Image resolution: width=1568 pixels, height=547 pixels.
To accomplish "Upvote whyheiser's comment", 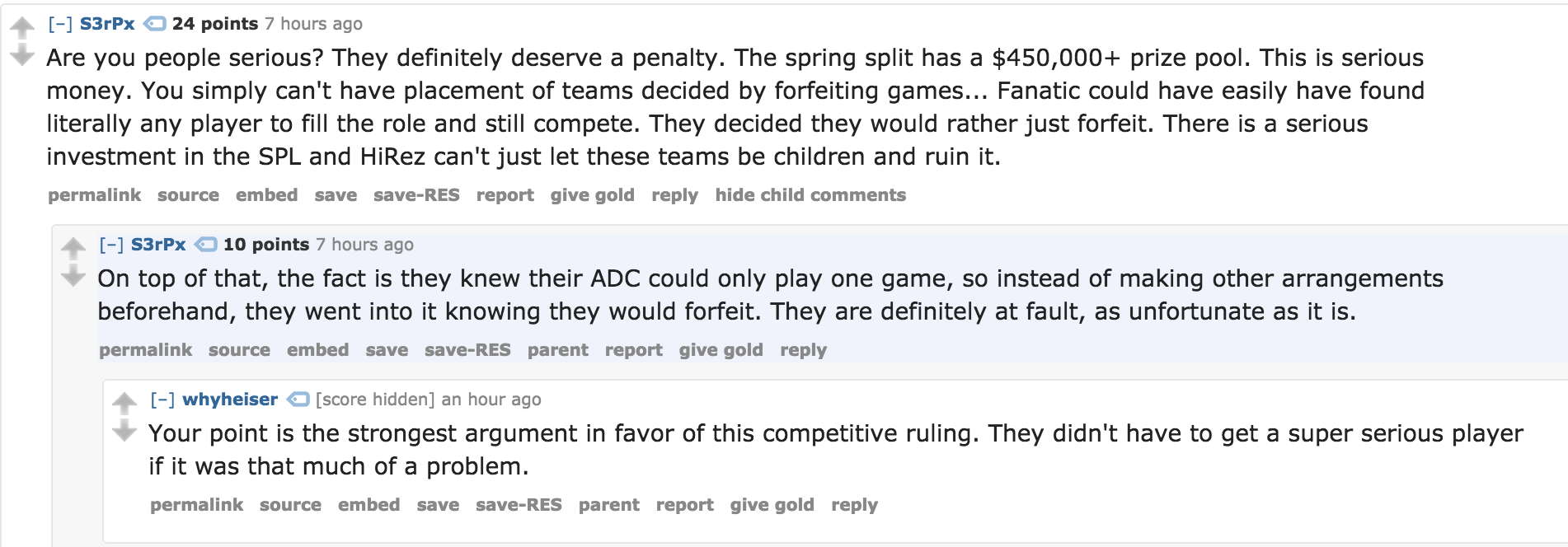I will tap(124, 403).
